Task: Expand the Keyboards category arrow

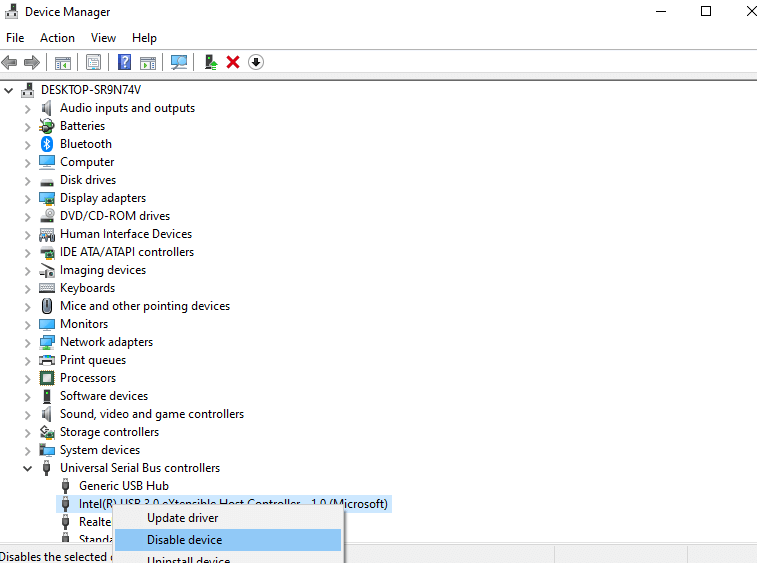Action: (x=28, y=288)
